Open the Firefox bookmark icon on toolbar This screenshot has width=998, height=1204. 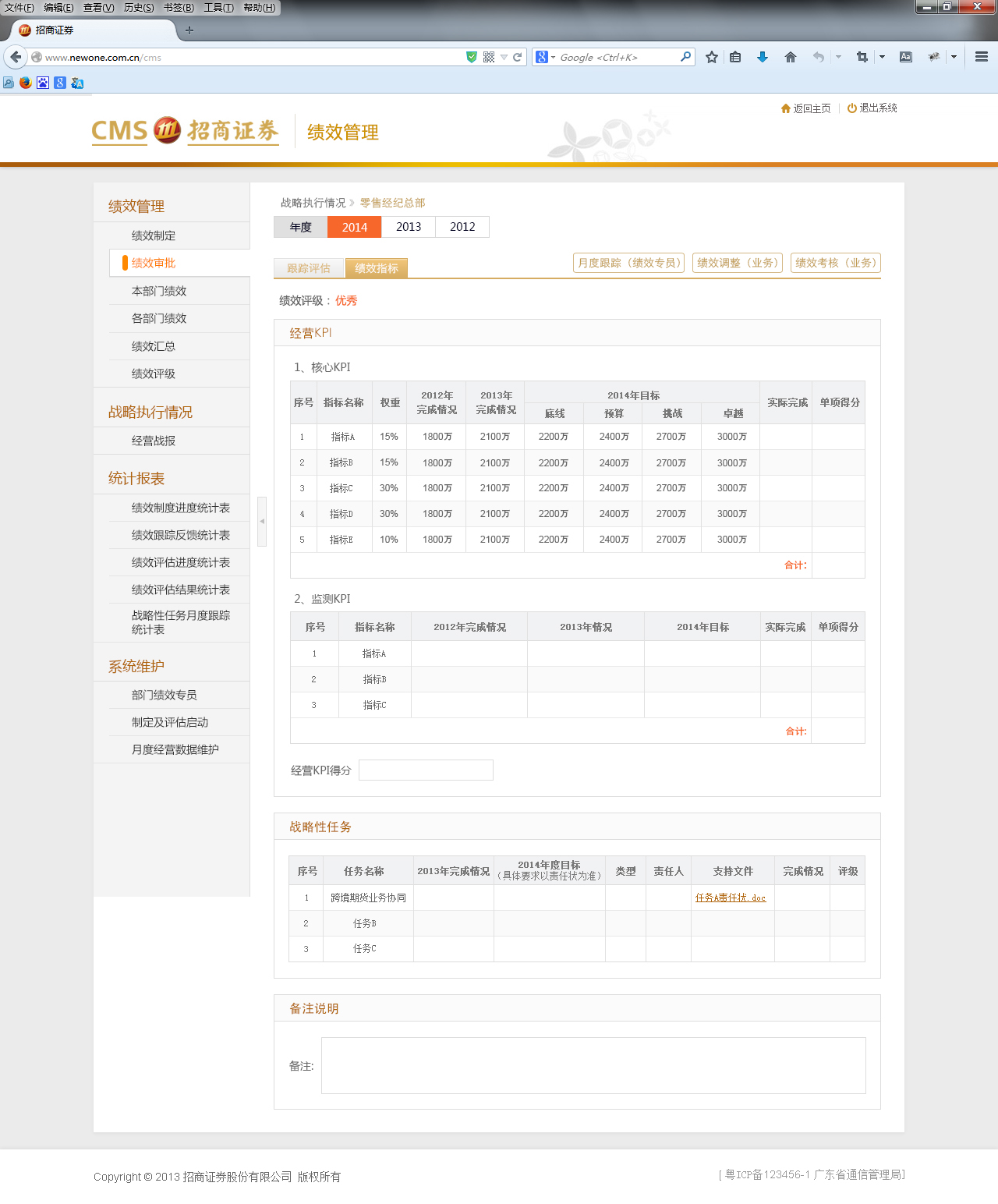tap(25, 82)
